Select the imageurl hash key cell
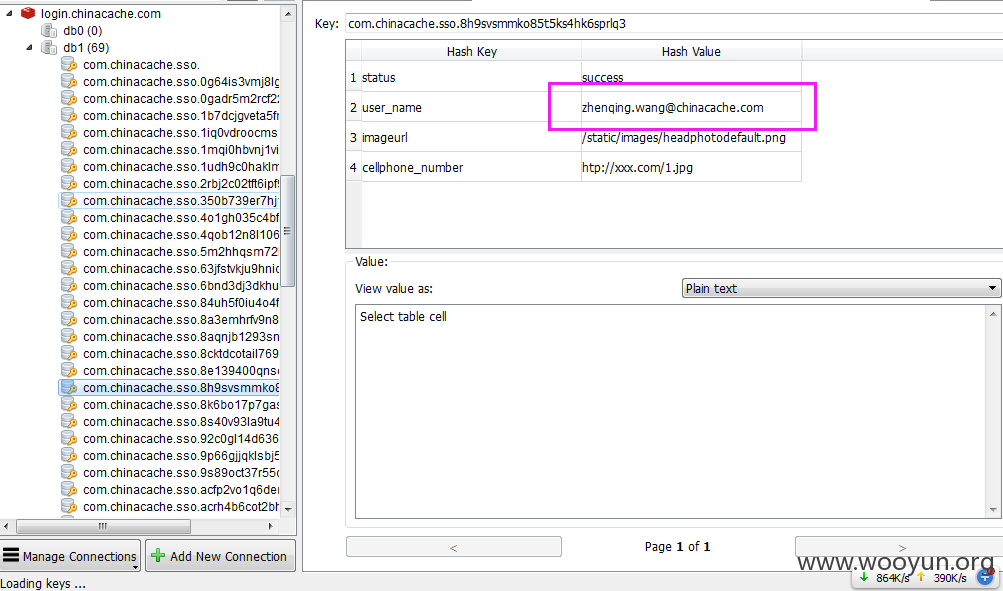 coord(471,137)
